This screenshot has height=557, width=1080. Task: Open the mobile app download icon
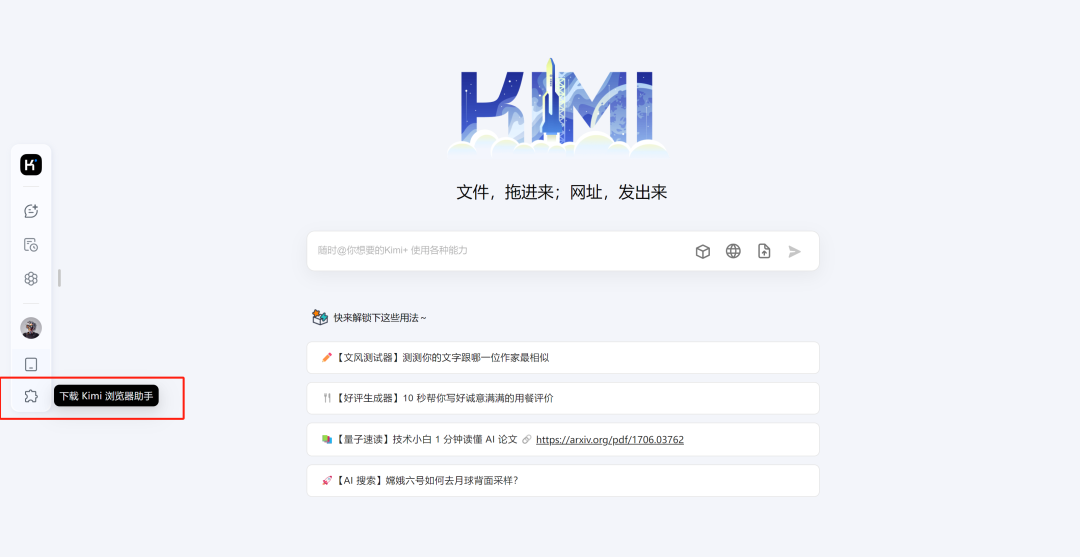coord(31,364)
